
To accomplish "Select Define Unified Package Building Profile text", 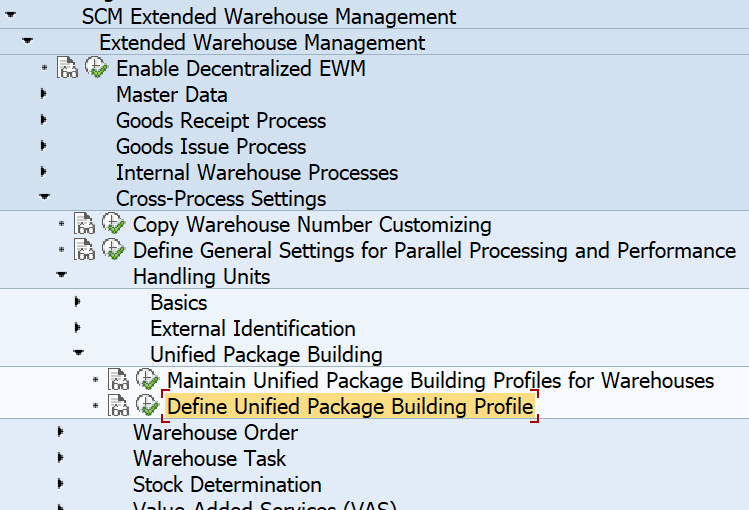I will click(350, 407).
